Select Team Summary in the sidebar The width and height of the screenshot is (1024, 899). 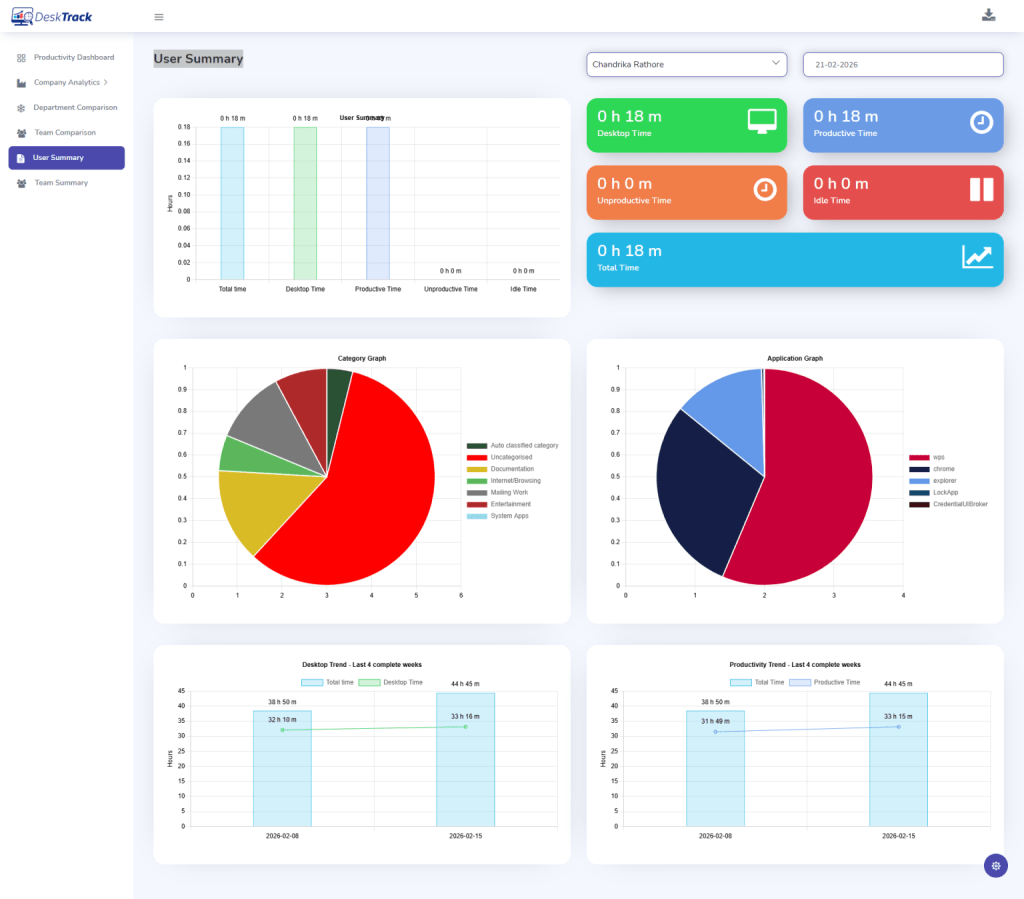(60, 183)
